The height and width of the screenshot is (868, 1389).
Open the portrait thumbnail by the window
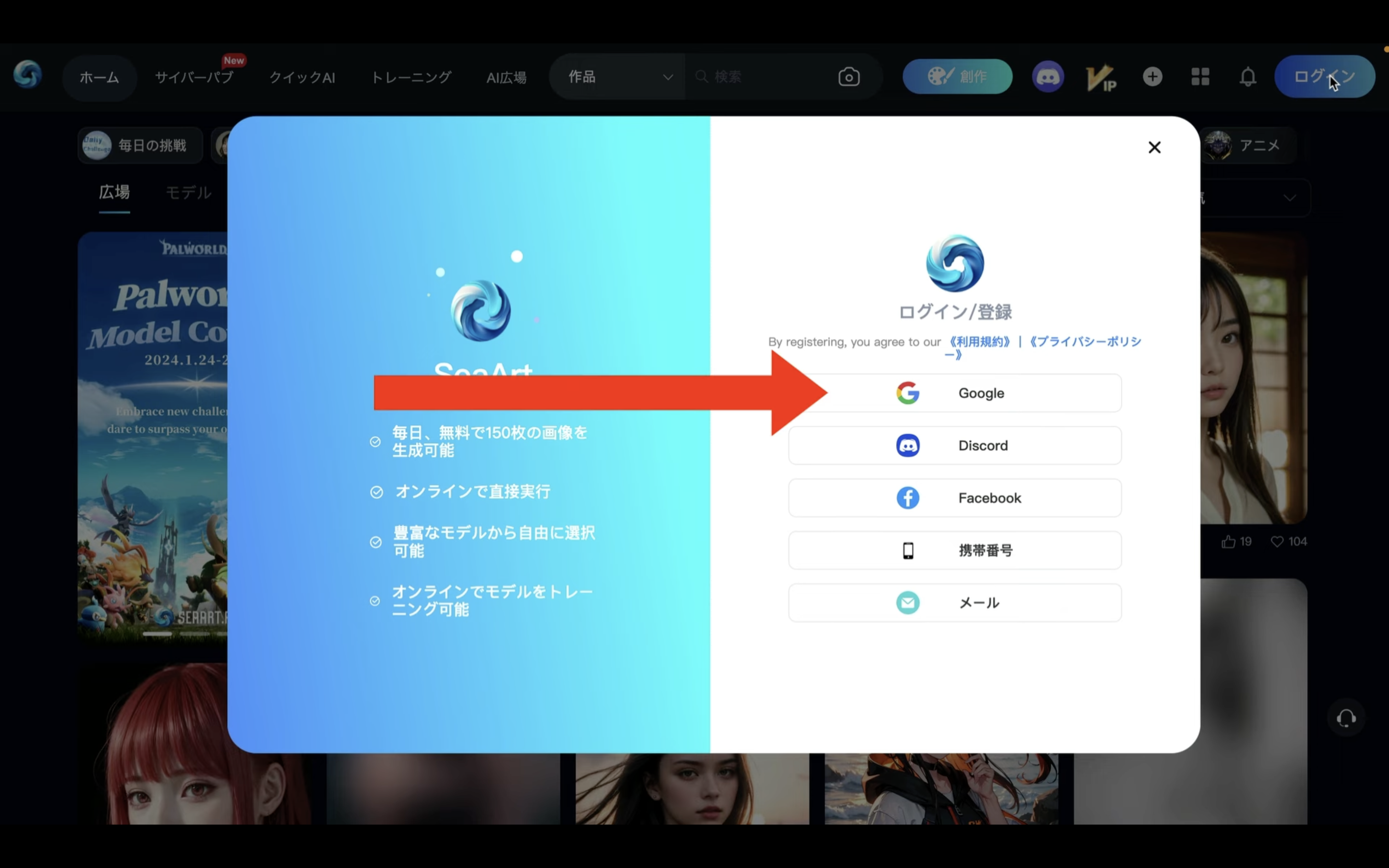click(x=1253, y=379)
